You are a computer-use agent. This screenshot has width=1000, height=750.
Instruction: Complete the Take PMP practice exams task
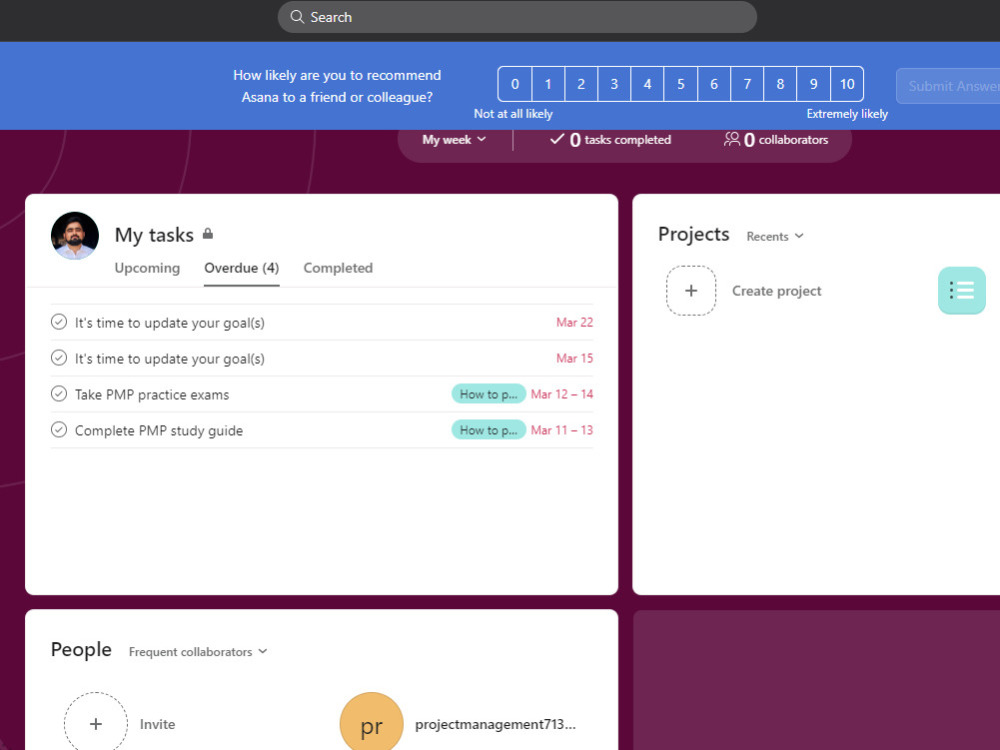[59, 394]
